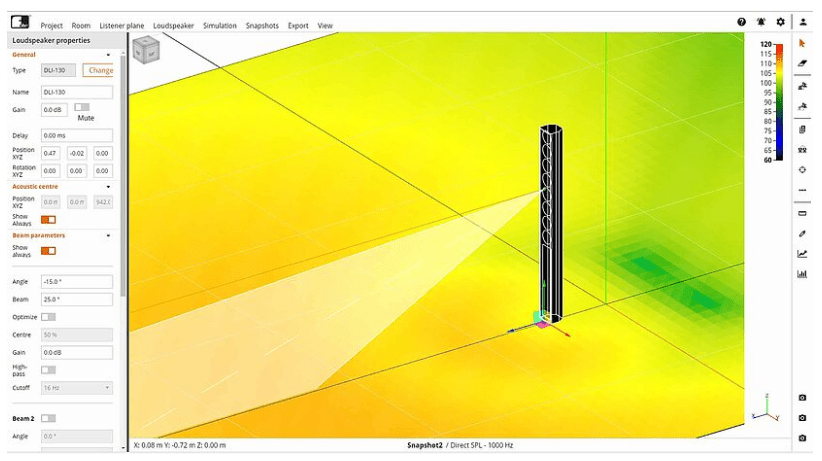Toggle the Mute switch
The width and height of the screenshot is (822, 461).
[x=81, y=107]
